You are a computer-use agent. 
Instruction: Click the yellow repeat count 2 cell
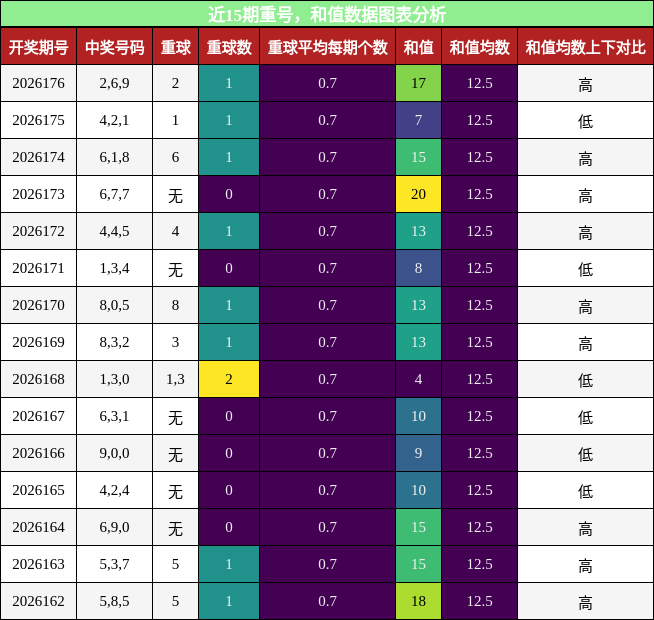point(229,379)
